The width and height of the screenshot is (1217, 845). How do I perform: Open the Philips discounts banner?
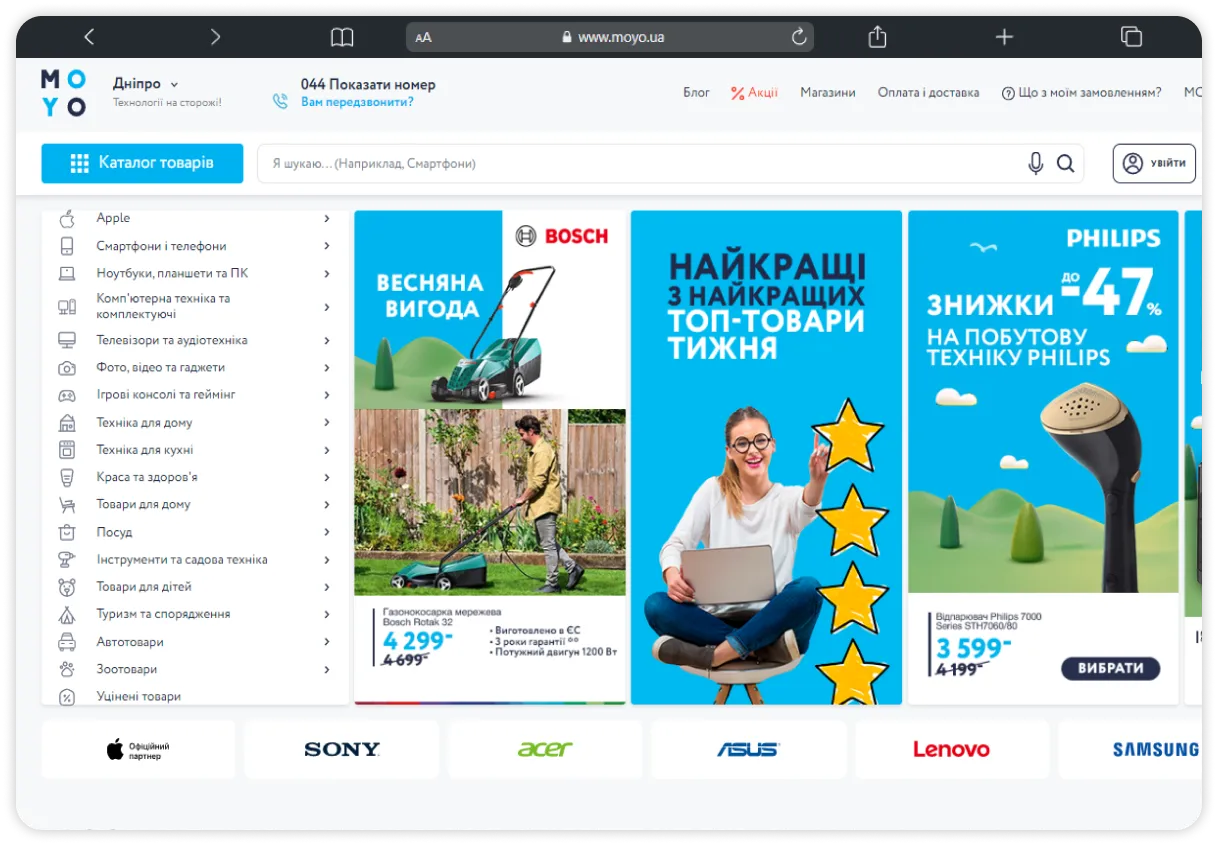1044,457
